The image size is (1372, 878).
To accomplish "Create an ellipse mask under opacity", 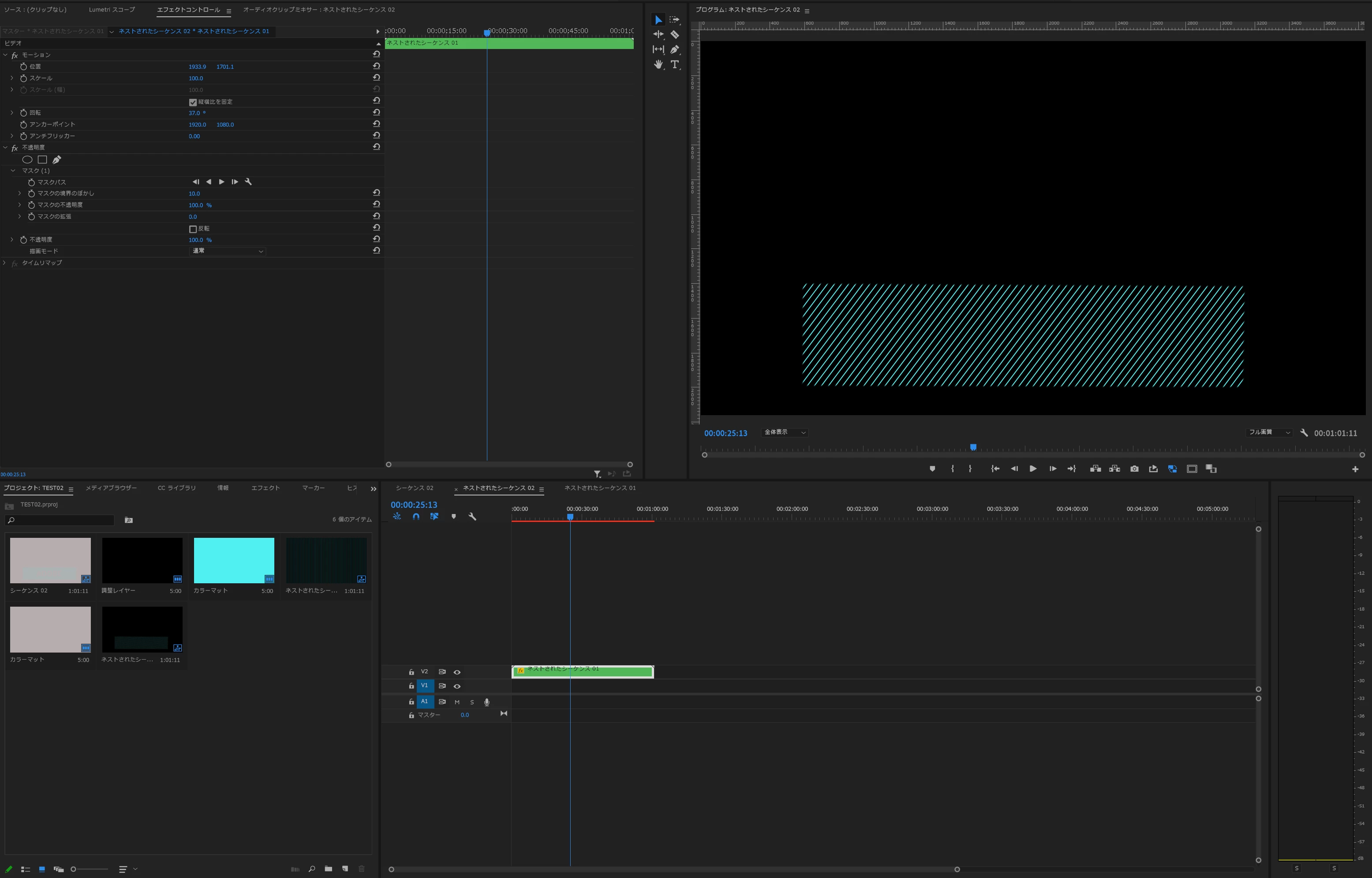I will click(27, 160).
